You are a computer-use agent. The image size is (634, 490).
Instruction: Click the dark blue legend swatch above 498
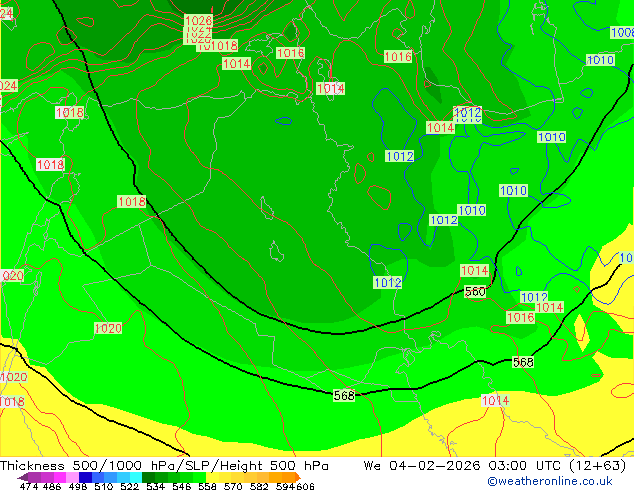[85, 477]
